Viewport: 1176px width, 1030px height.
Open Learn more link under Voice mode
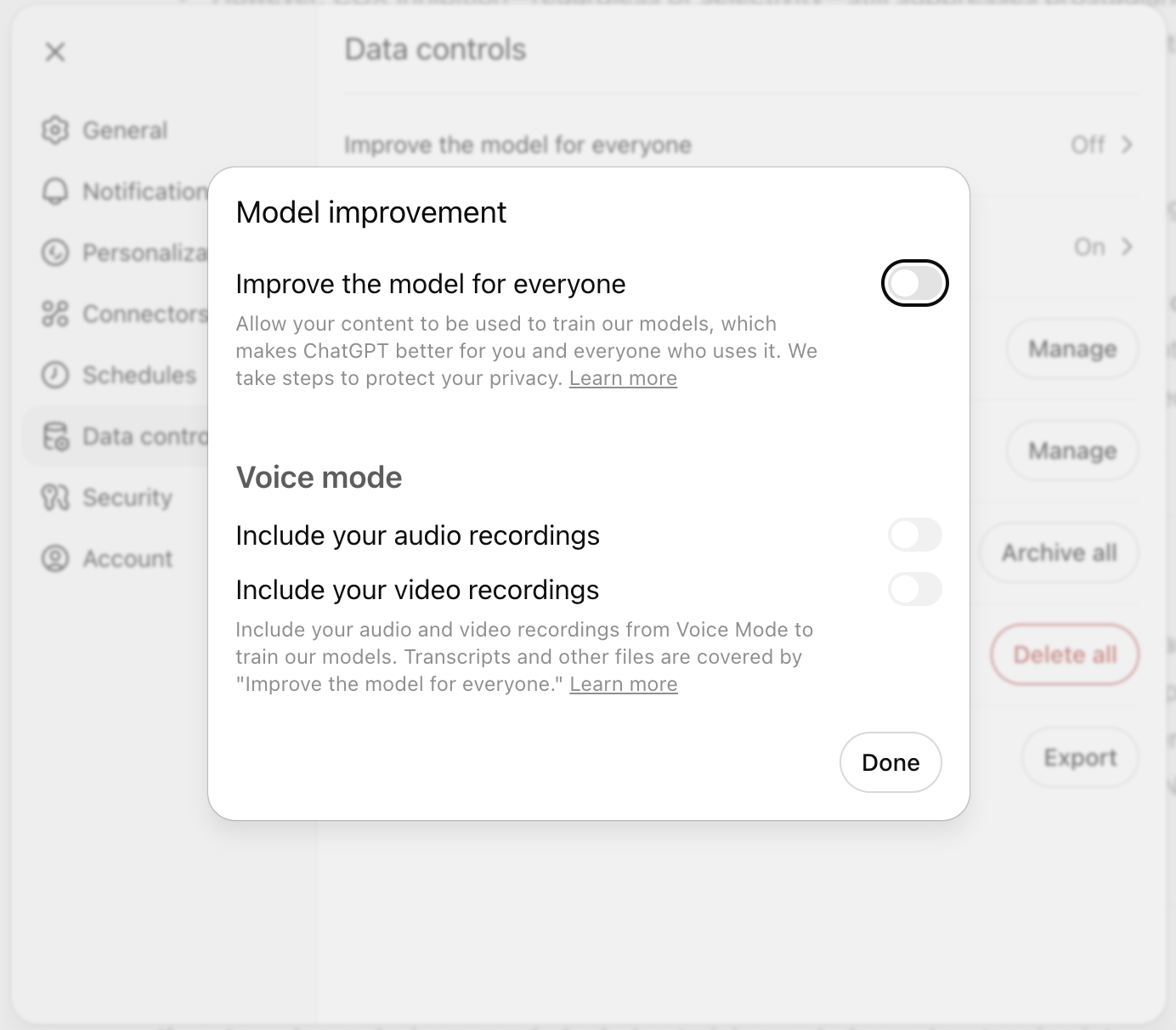tap(623, 684)
